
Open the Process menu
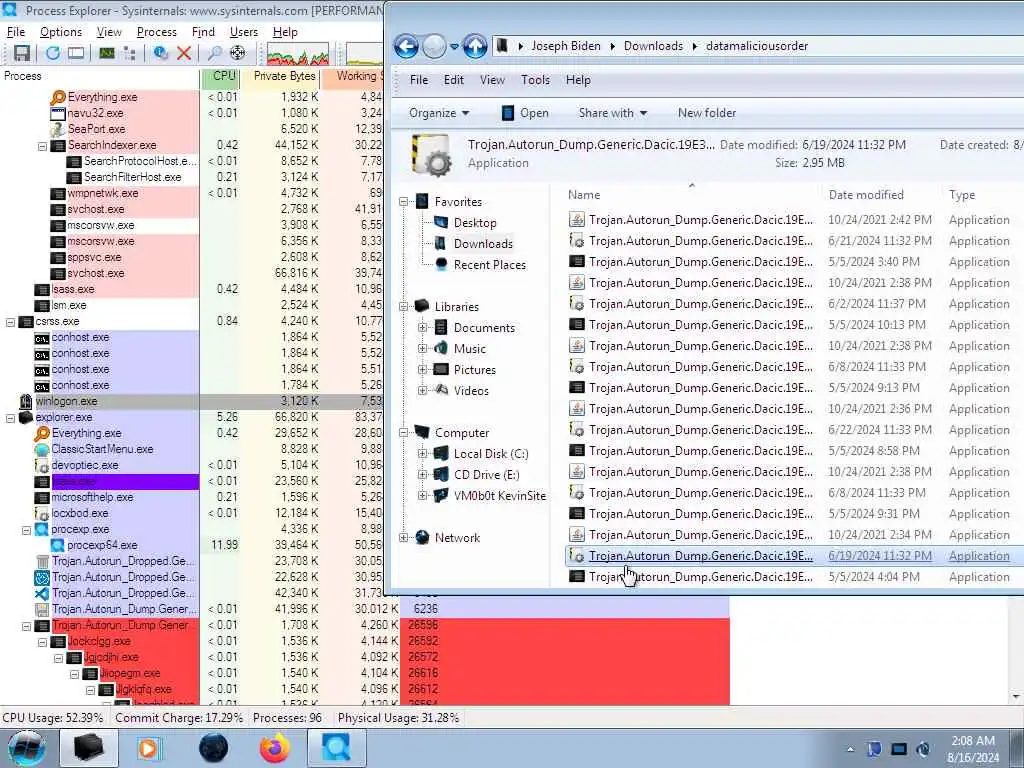pos(157,31)
